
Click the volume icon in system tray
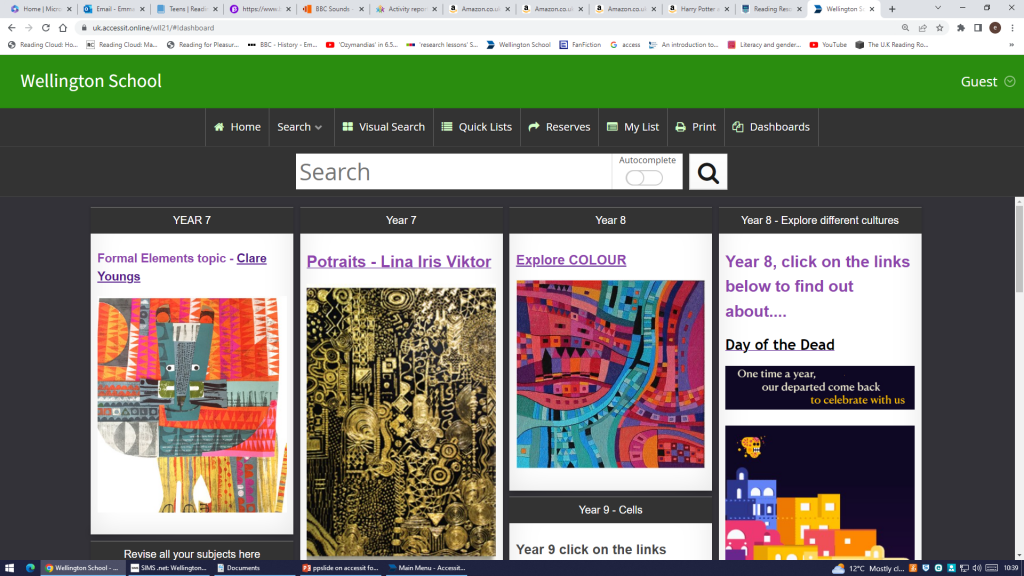pos(977,568)
